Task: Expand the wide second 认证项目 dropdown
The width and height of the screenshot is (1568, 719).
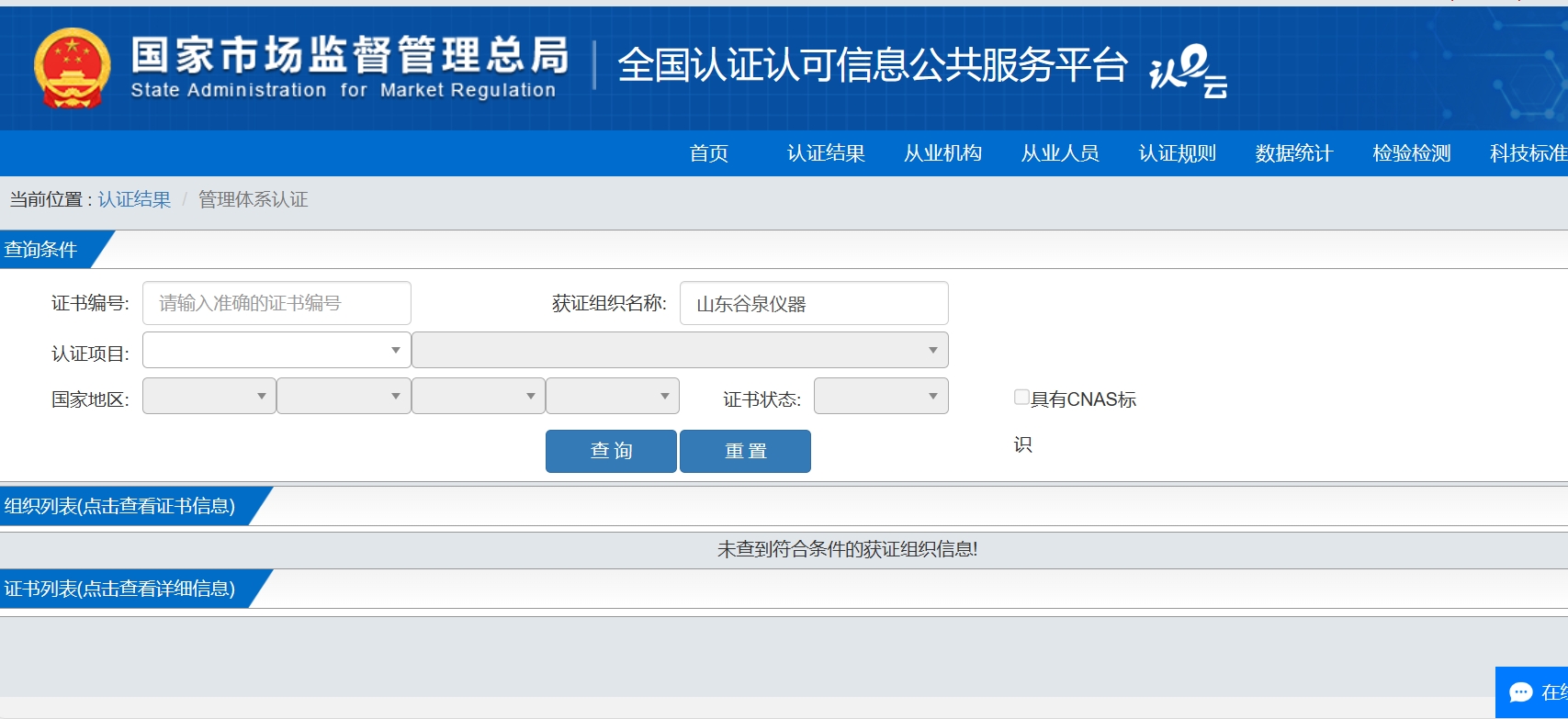Action: [x=680, y=350]
